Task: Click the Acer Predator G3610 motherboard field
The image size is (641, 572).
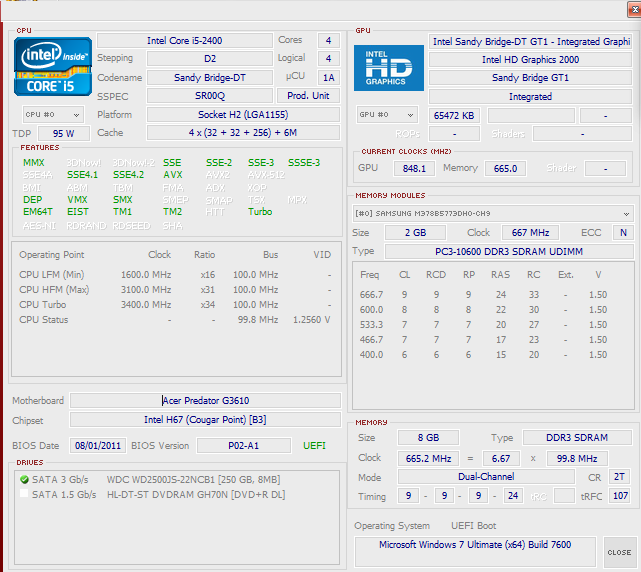Action: point(205,400)
